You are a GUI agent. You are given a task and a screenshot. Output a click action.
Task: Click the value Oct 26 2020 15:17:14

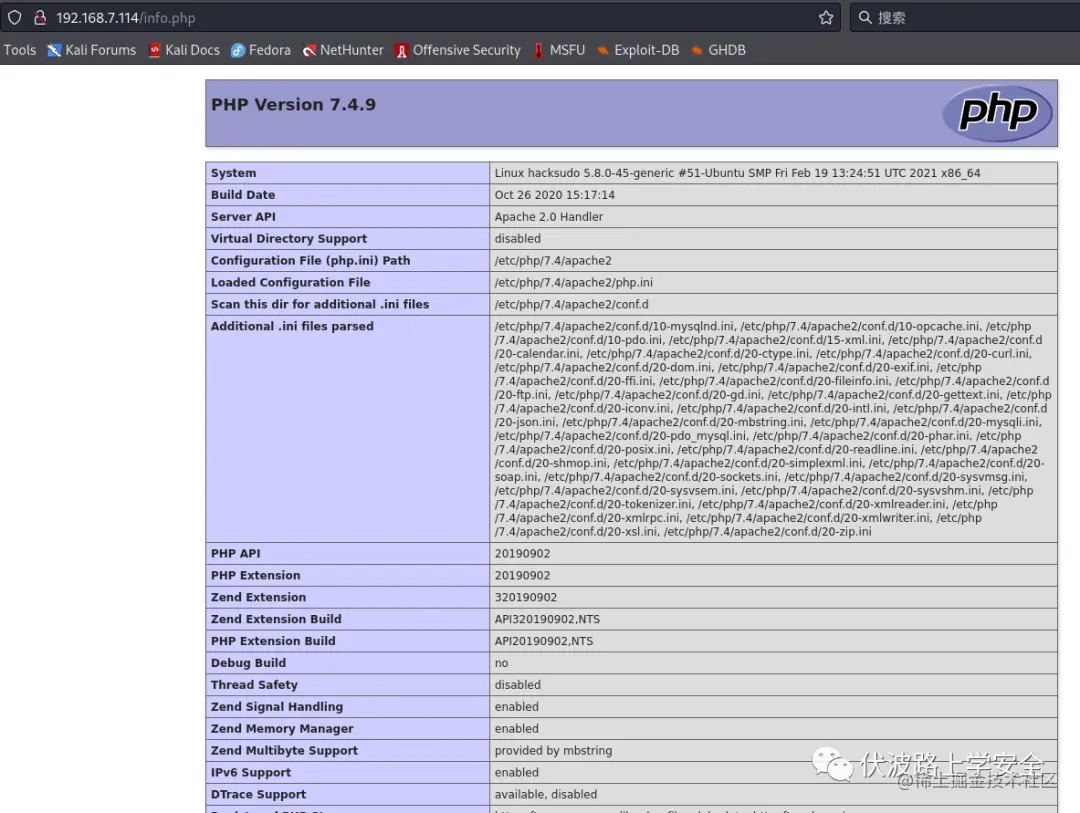tap(554, 195)
